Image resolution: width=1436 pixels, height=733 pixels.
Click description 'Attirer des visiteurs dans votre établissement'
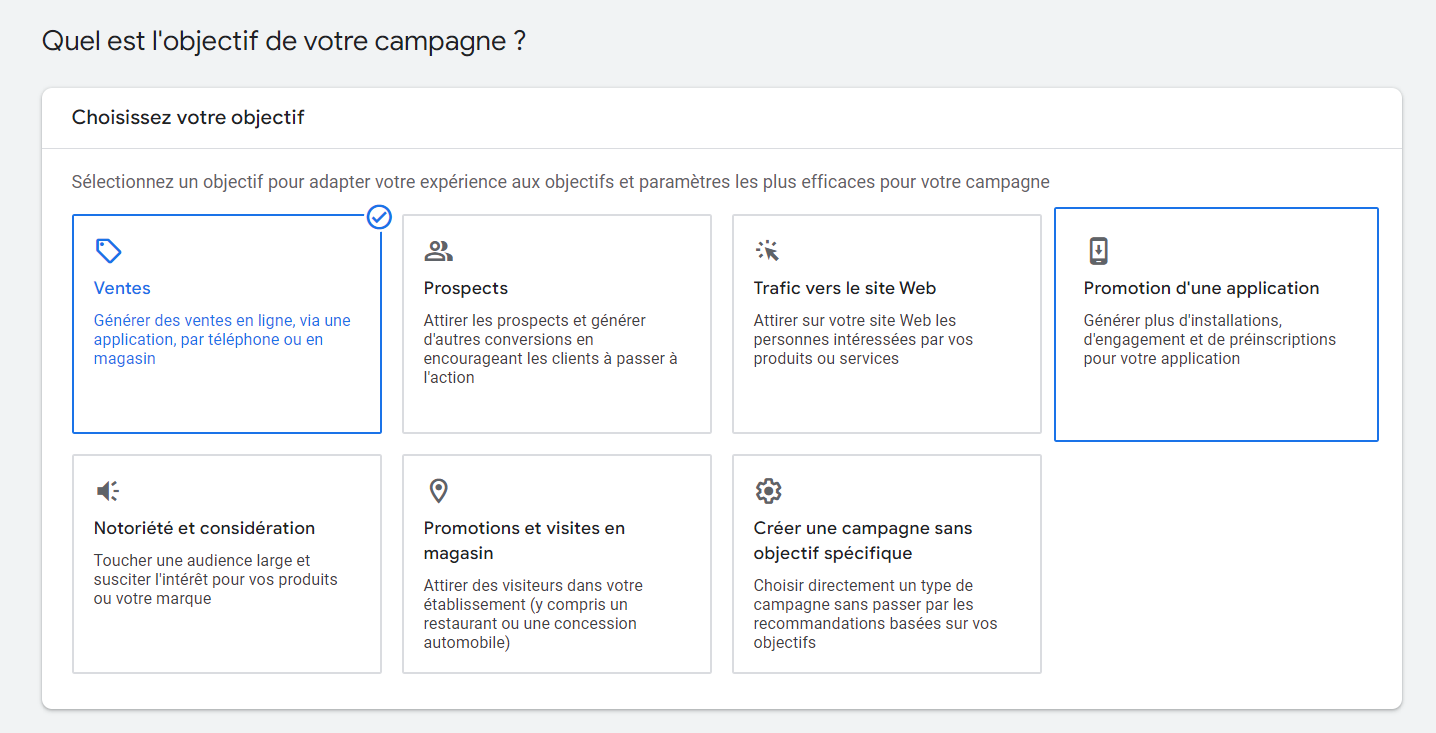533,614
